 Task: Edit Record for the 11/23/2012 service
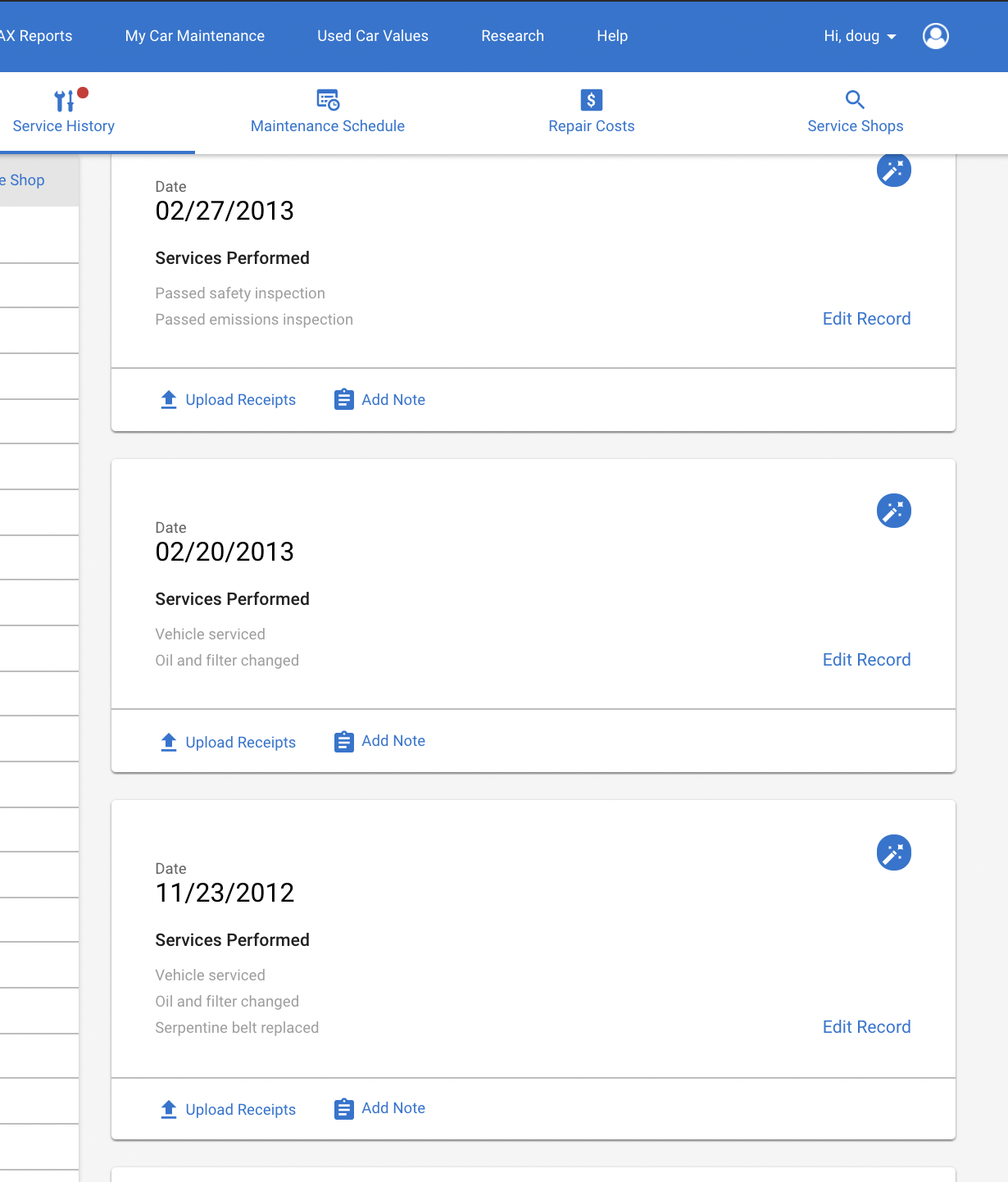pos(866,1027)
